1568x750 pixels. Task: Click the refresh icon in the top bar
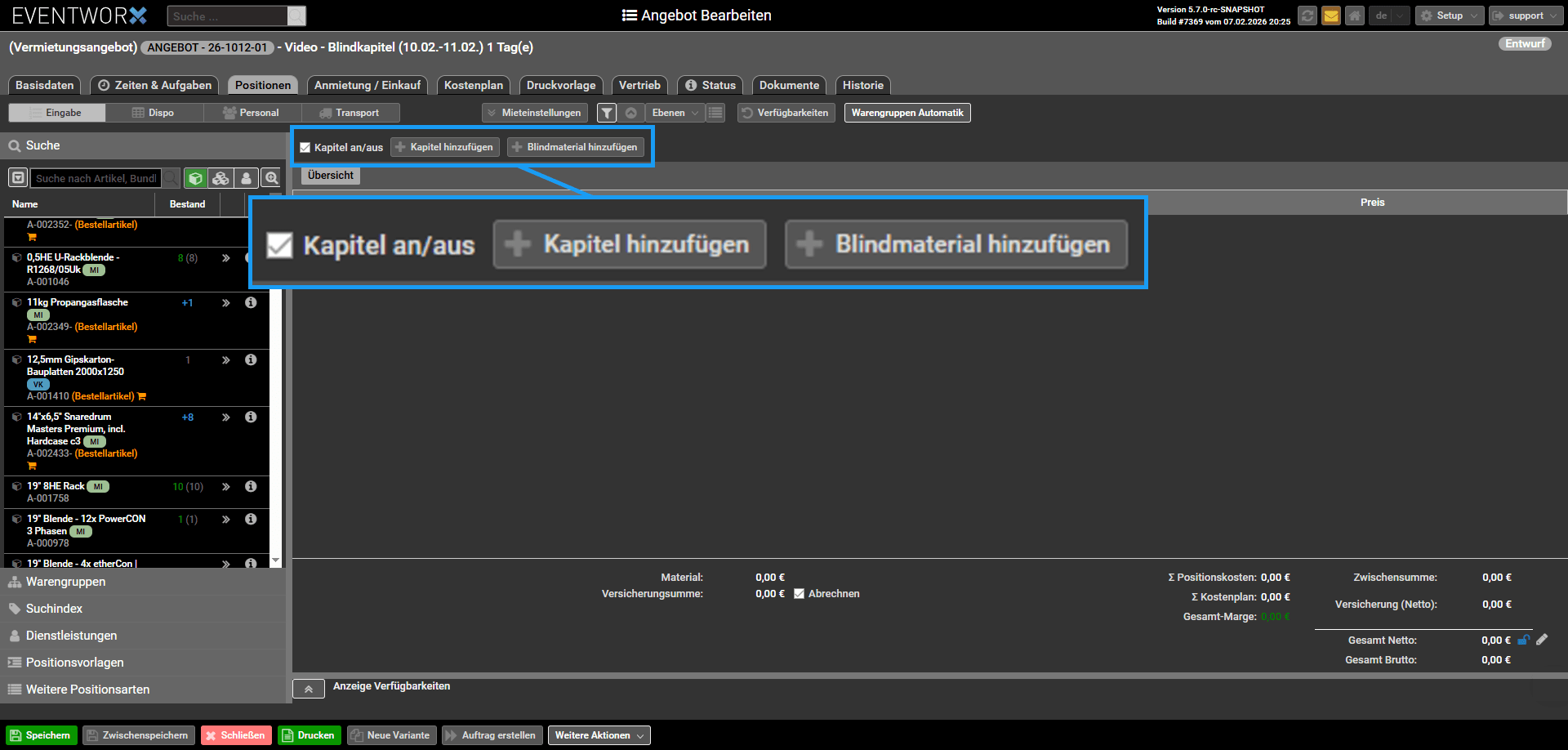[1307, 16]
